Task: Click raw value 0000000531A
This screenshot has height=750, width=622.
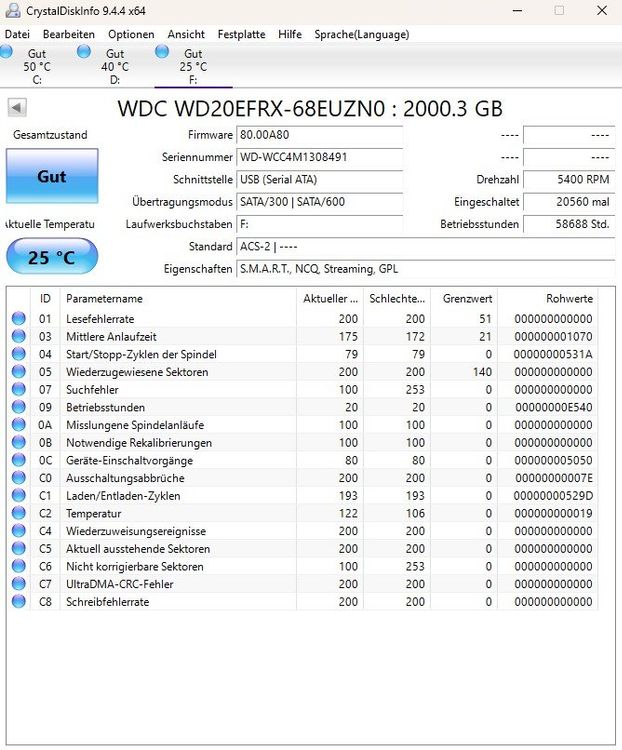Action: (553, 354)
